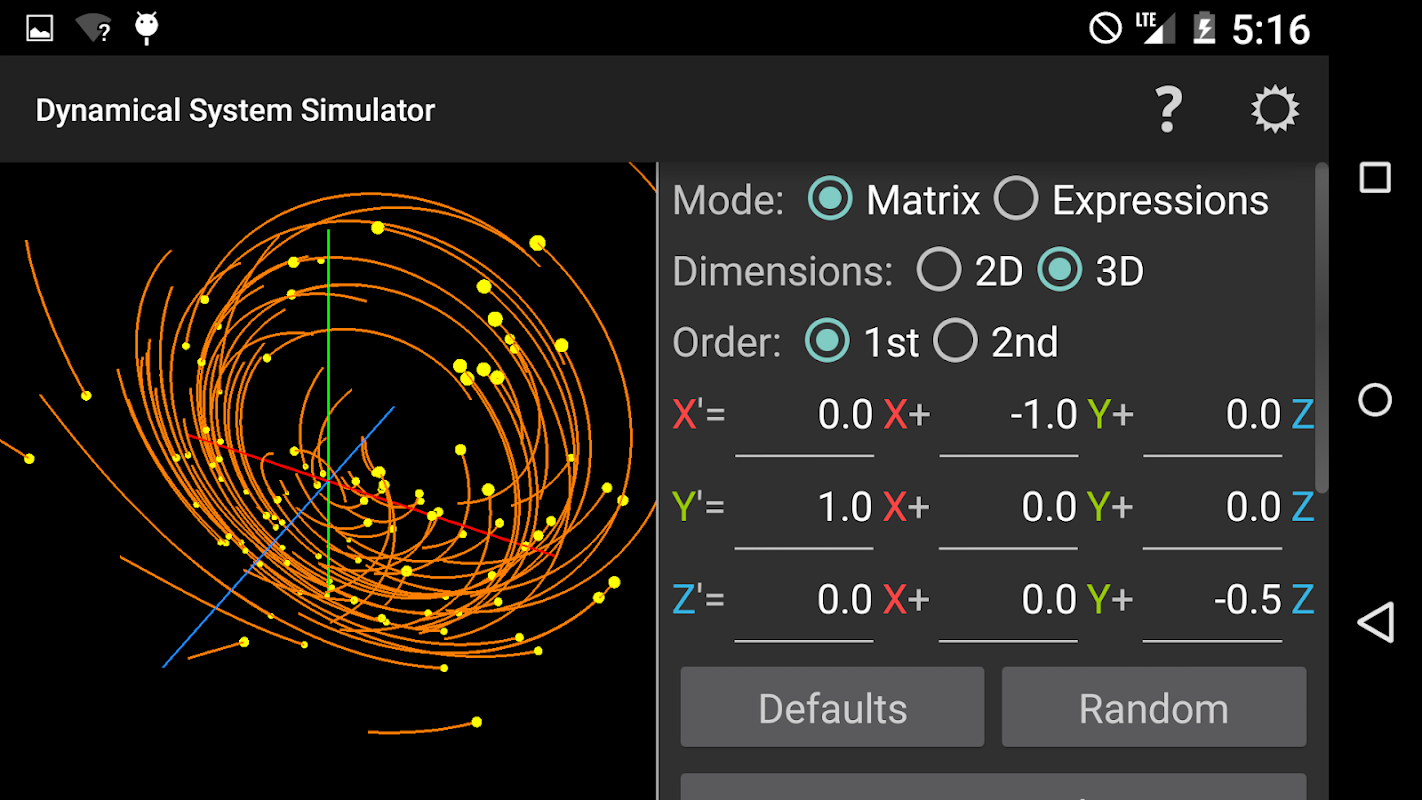Tap the Android debug icon in status bar
This screenshot has width=1422, height=800.
coord(147,28)
